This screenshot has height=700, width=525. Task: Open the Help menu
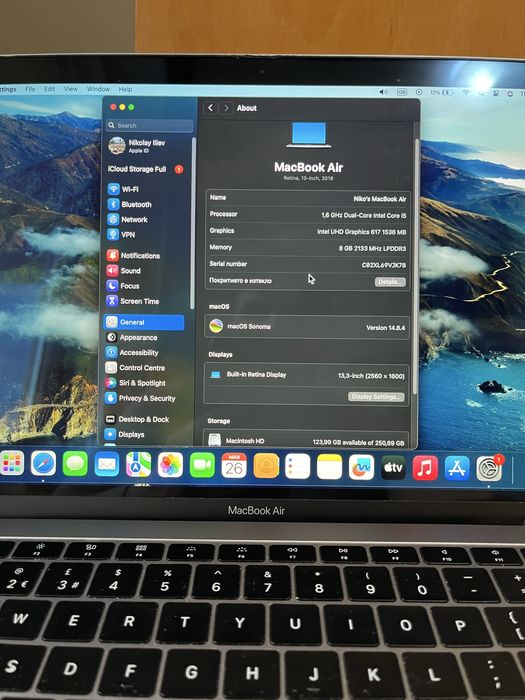[125, 89]
